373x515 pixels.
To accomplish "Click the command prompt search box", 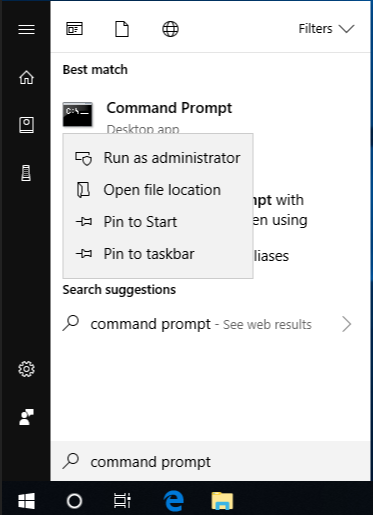I will 210,462.
